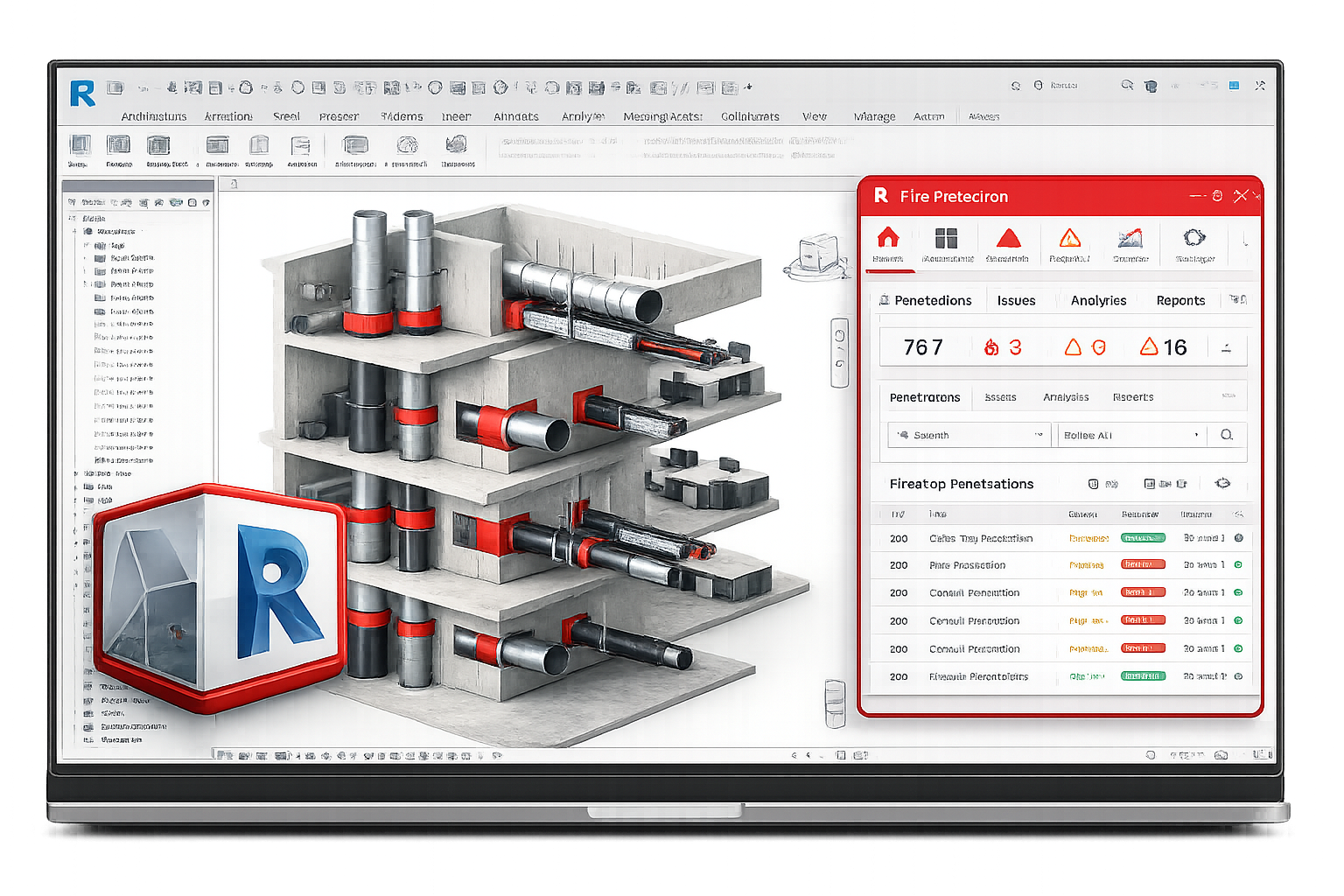Open the right filter dropdown next to search
Screen dimensions: 1344x896
click(x=1130, y=435)
